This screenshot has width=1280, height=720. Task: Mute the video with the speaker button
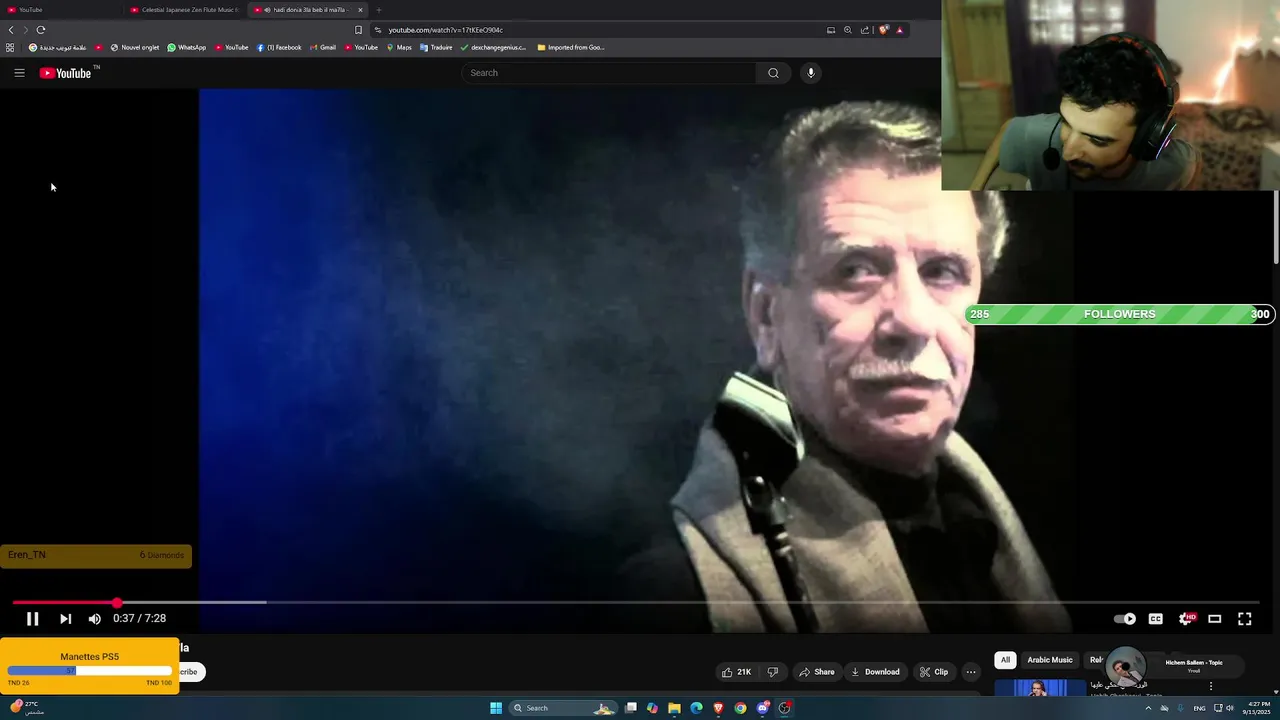tap(95, 619)
